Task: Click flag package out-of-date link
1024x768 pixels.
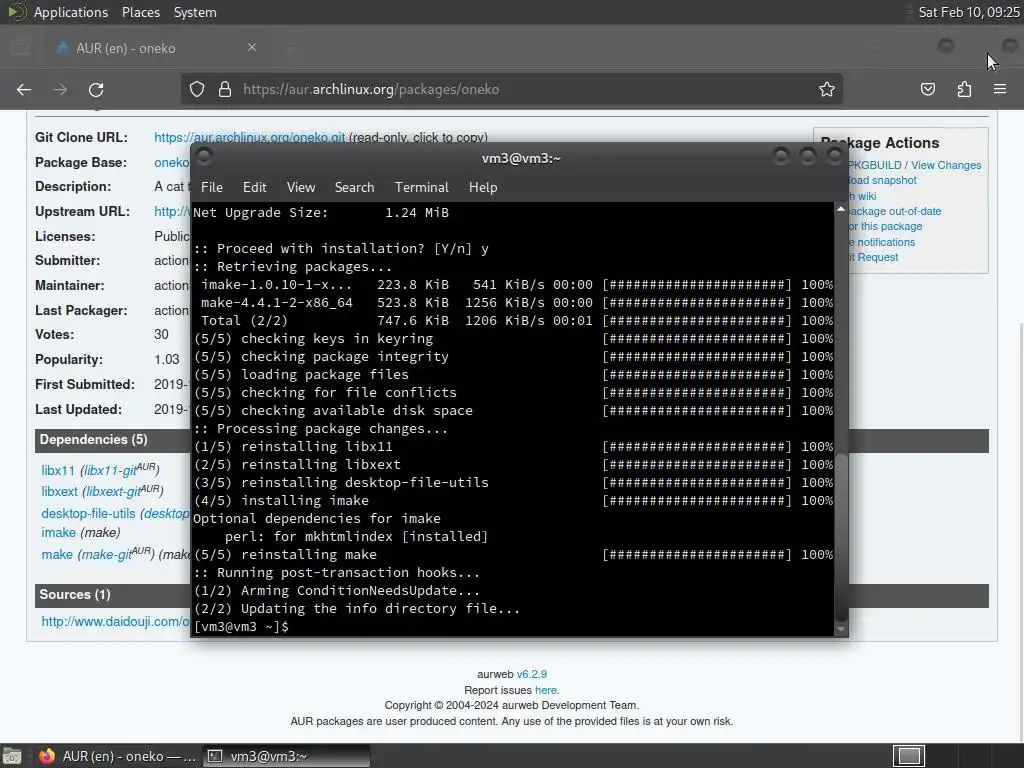Action: coord(895,211)
